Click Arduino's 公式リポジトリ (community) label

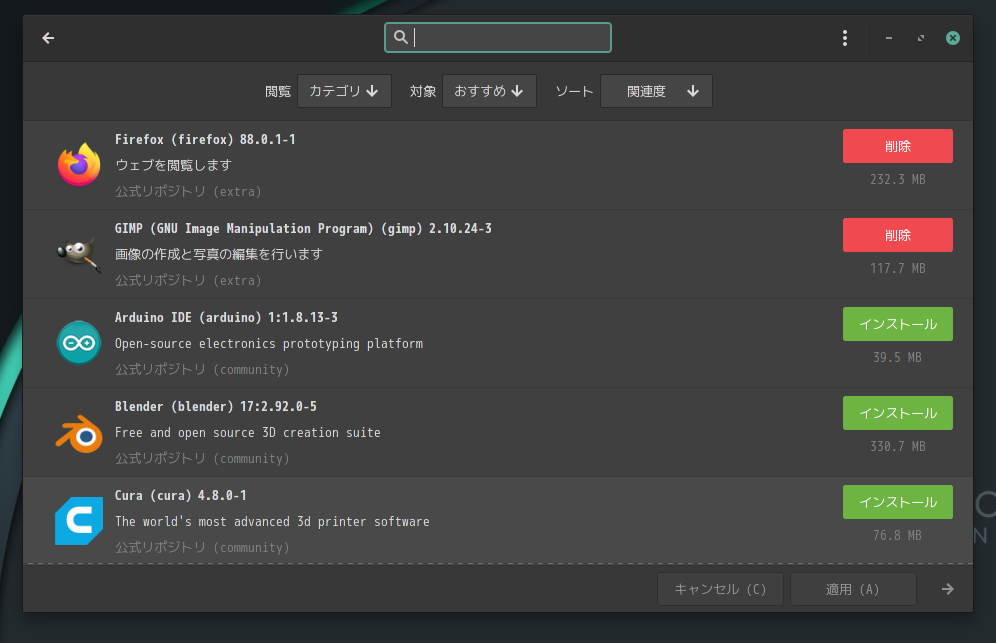click(202, 369)
